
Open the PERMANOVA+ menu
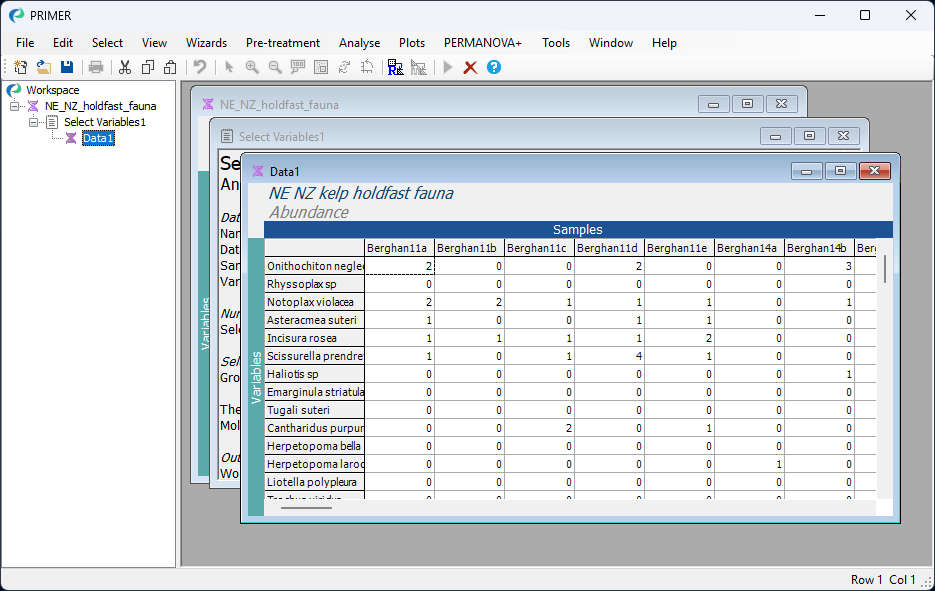point(482,43)
